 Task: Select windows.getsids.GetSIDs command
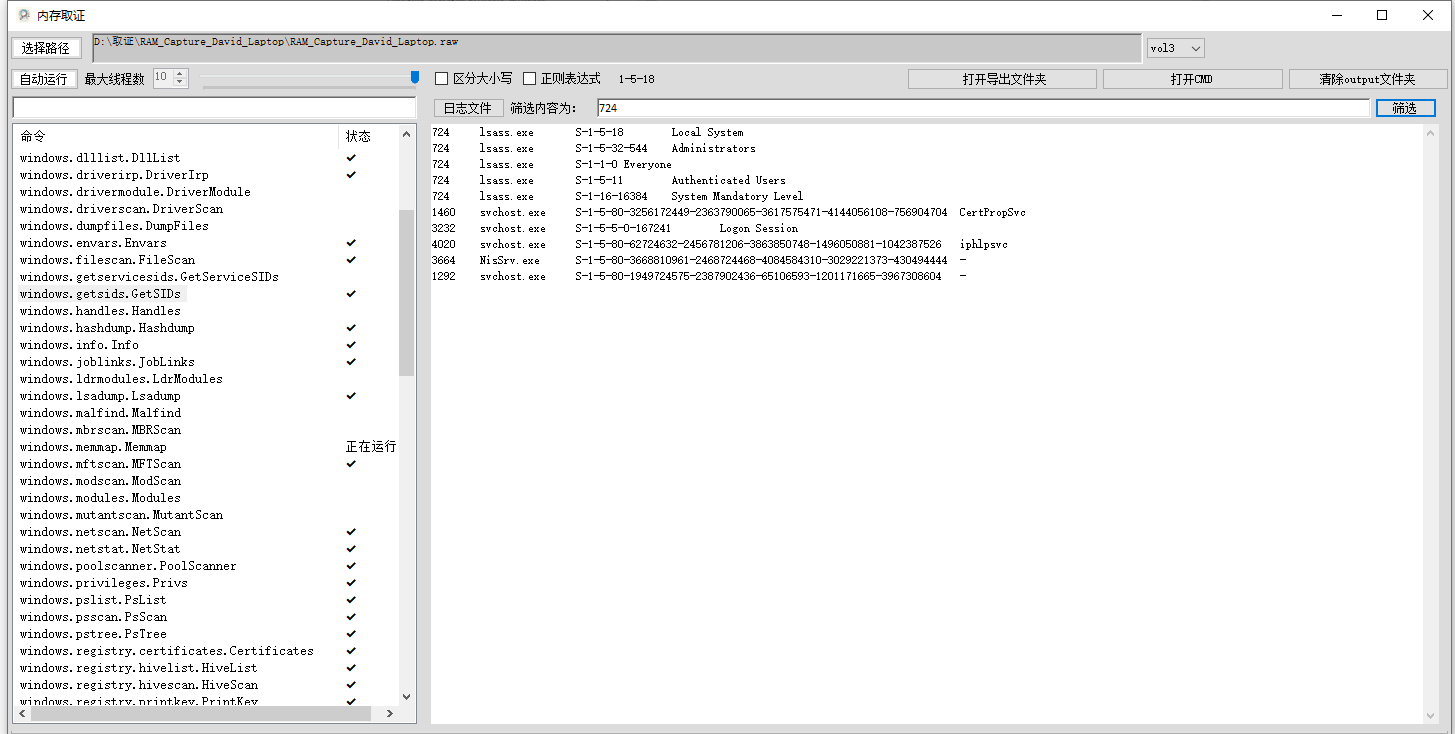tap(100, 294)
